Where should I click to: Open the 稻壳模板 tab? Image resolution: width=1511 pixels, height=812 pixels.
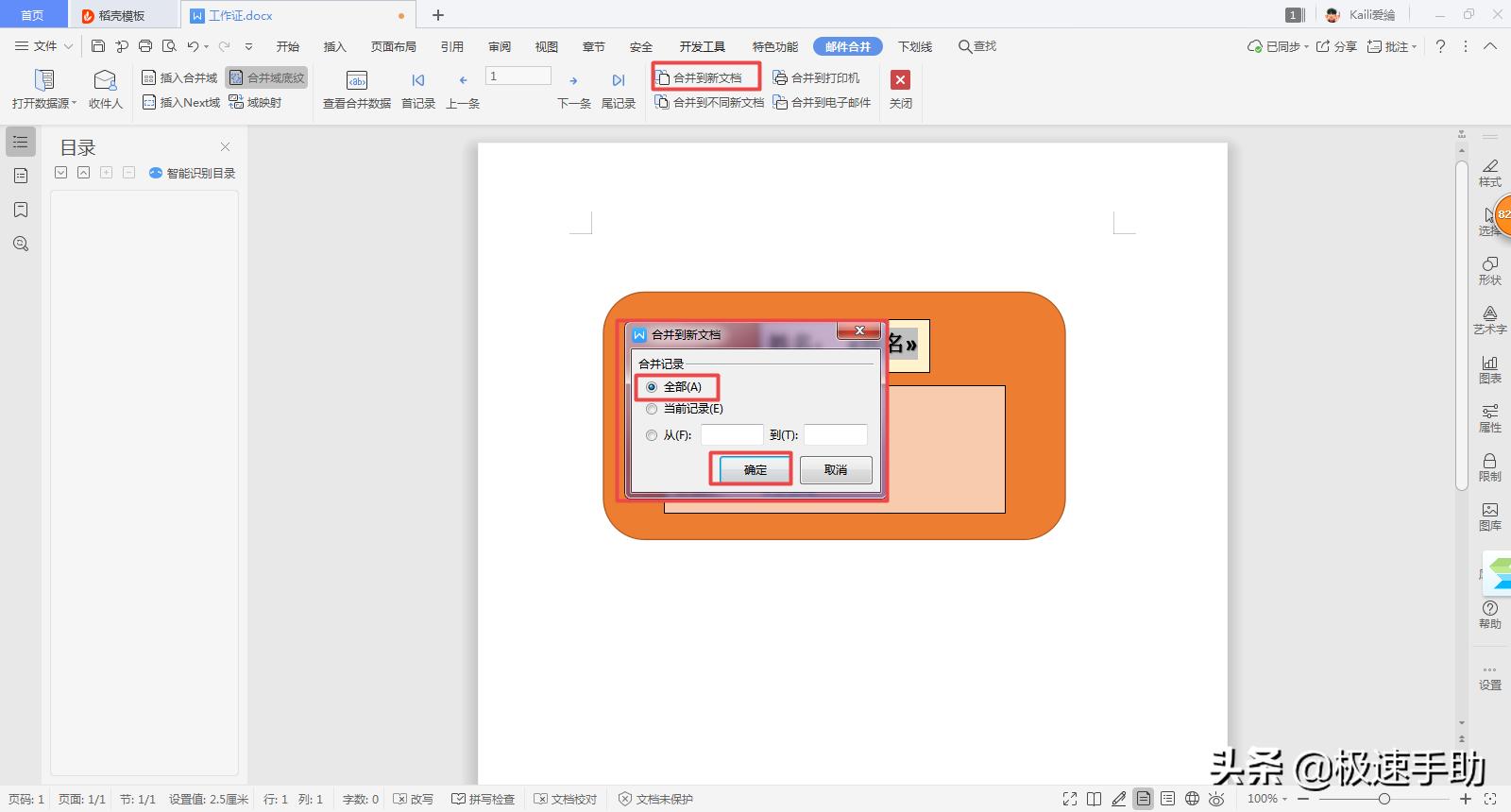pos(121,15)
